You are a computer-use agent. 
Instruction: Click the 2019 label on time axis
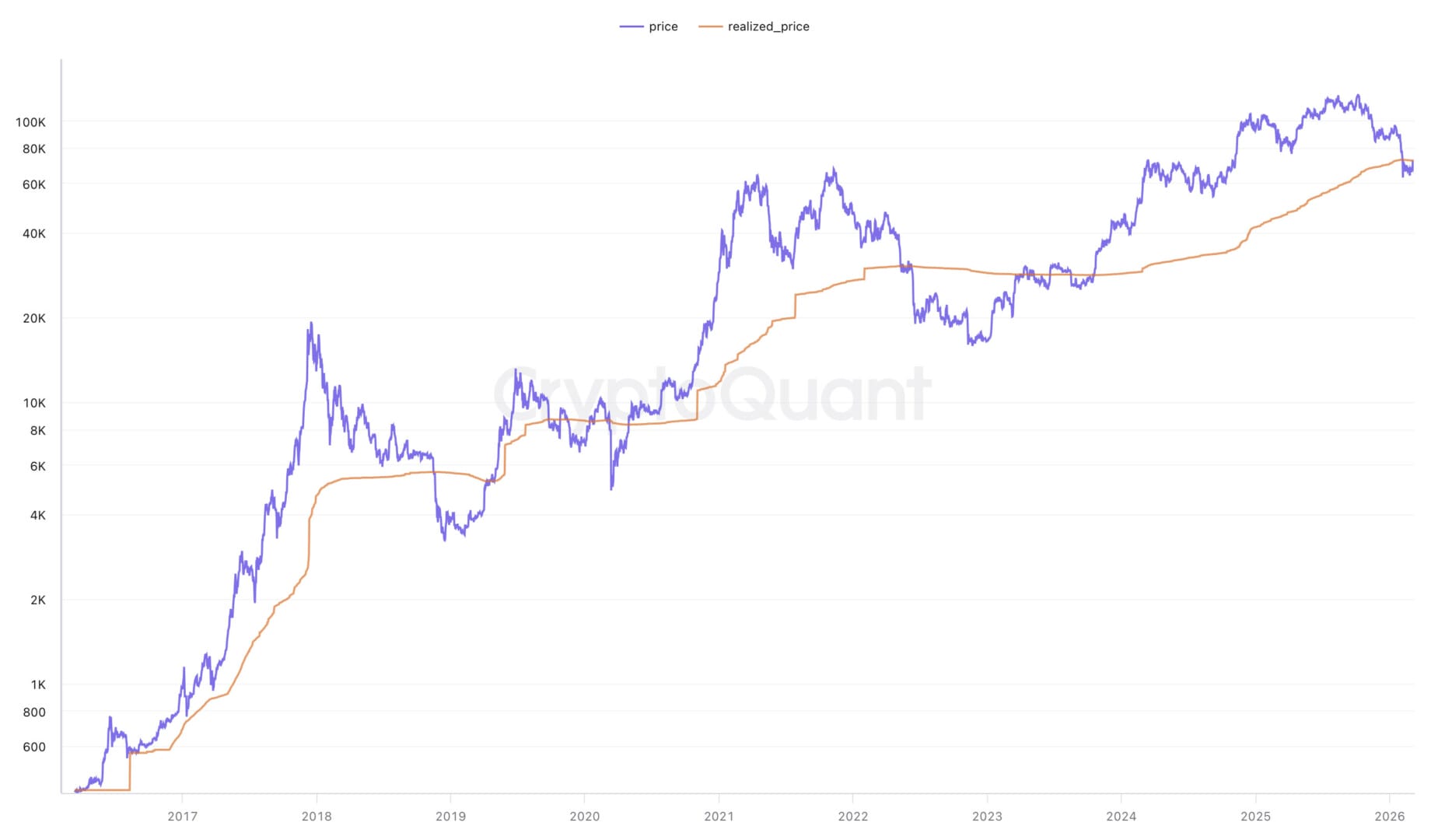[x=450, y=816]
